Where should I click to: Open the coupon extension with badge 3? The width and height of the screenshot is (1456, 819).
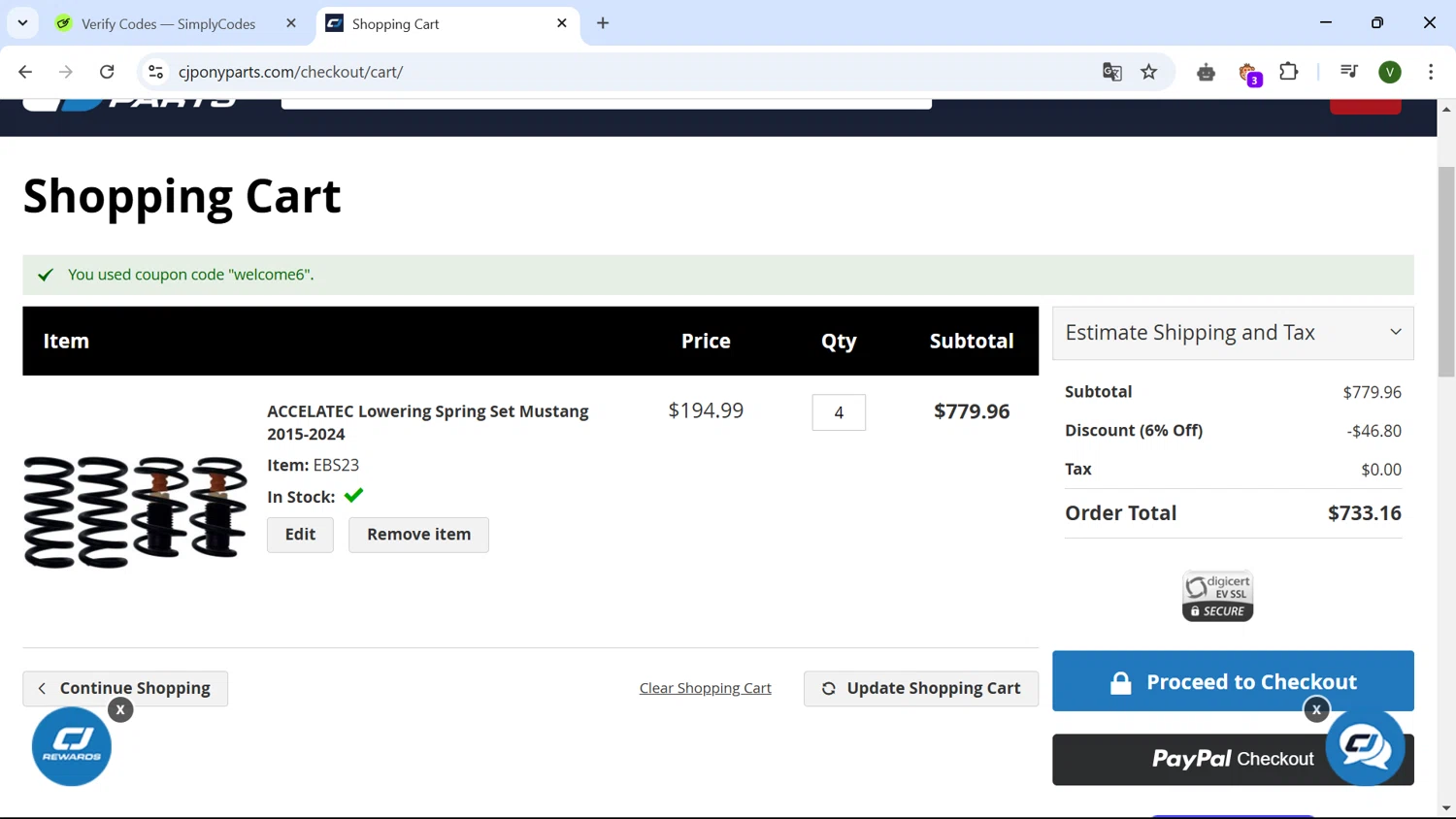1249,73
